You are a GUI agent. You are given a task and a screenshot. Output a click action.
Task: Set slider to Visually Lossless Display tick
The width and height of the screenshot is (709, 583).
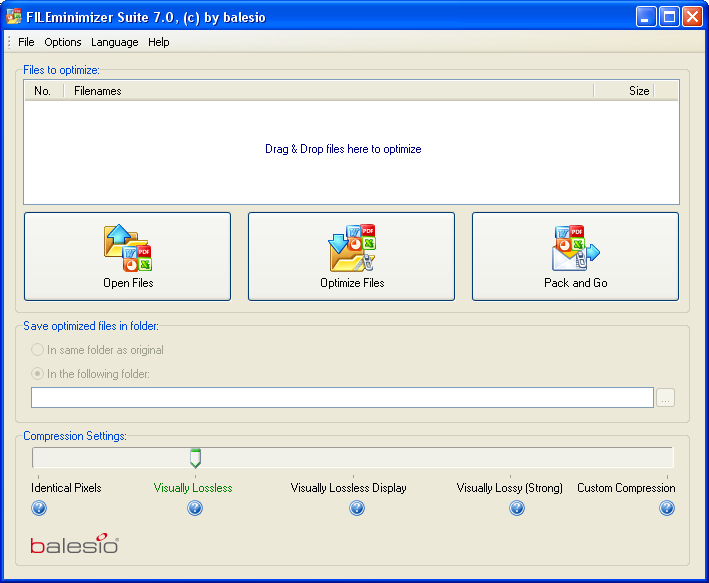(x=353, y=477)
